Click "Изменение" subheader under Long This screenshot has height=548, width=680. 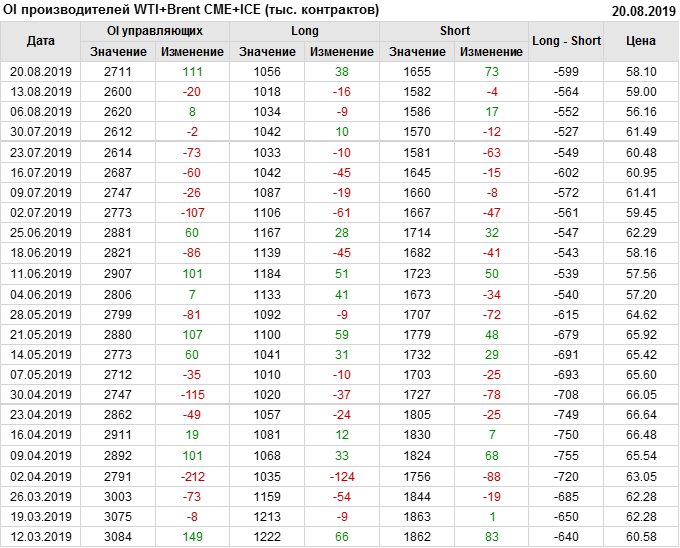point(342,51)
